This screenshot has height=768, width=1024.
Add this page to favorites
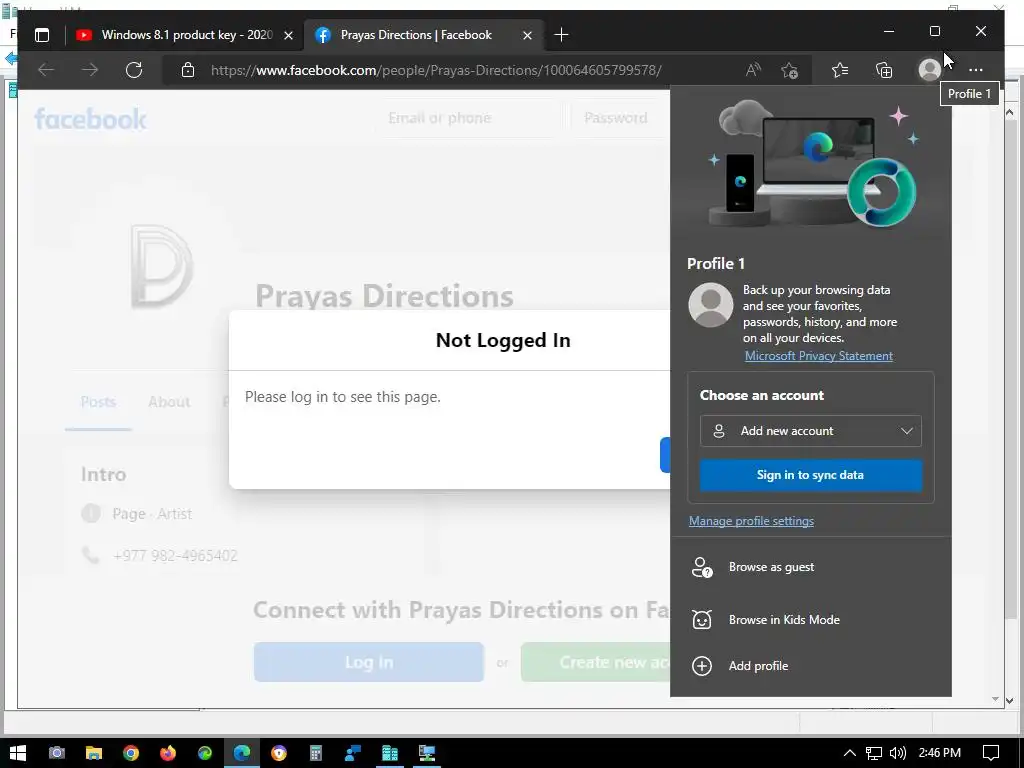click(789, 70)
